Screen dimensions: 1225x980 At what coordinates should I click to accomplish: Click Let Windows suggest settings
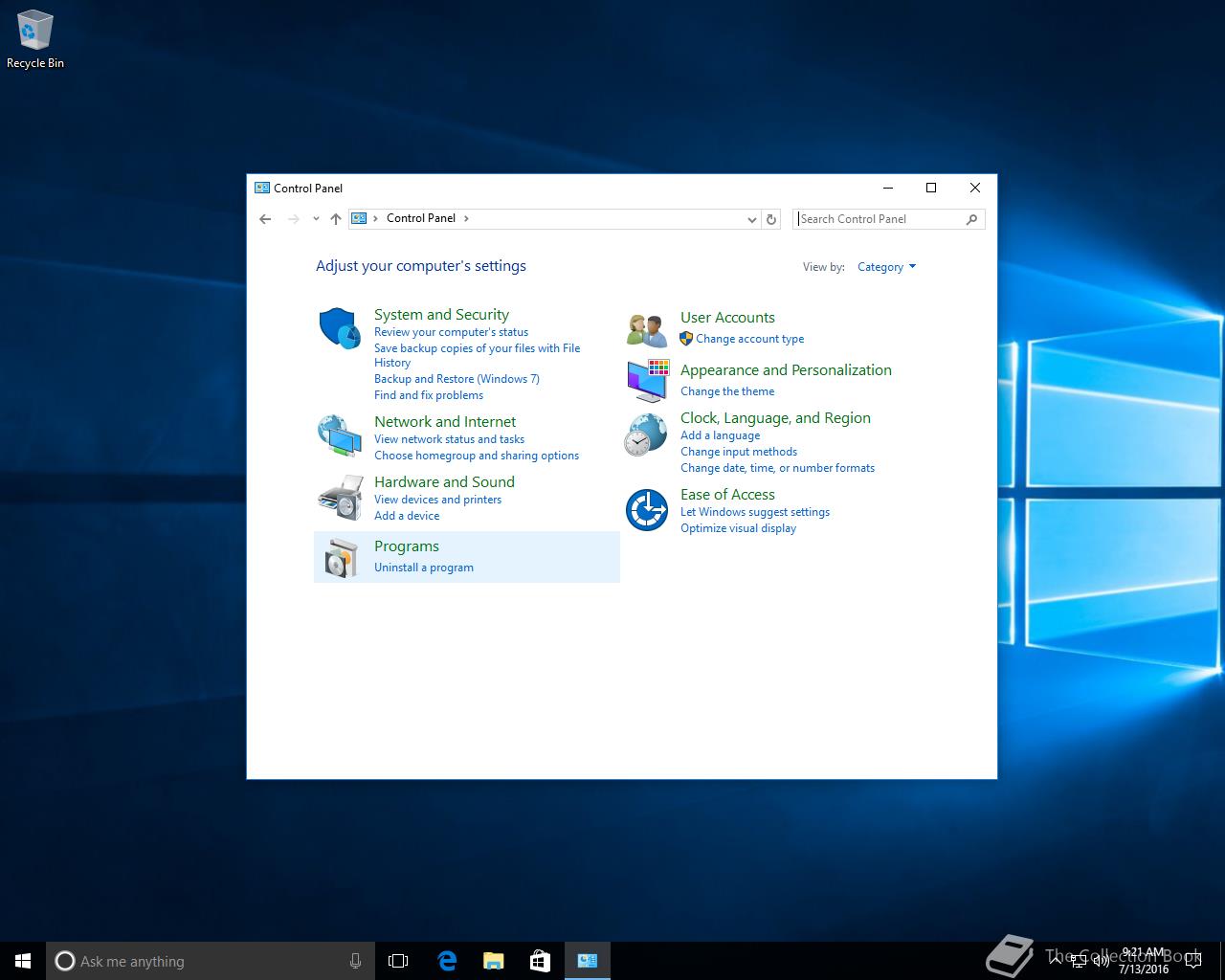coord(755,512)
